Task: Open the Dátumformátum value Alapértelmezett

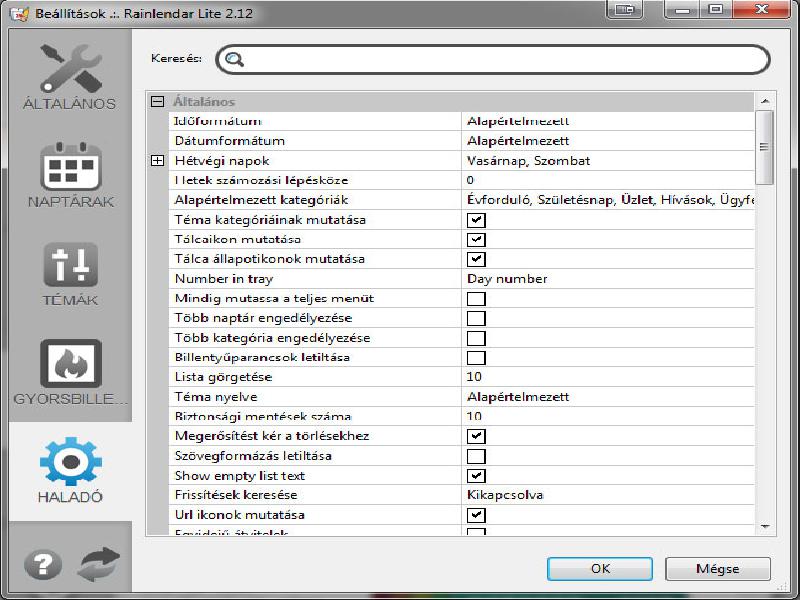Action: (517, 141)
